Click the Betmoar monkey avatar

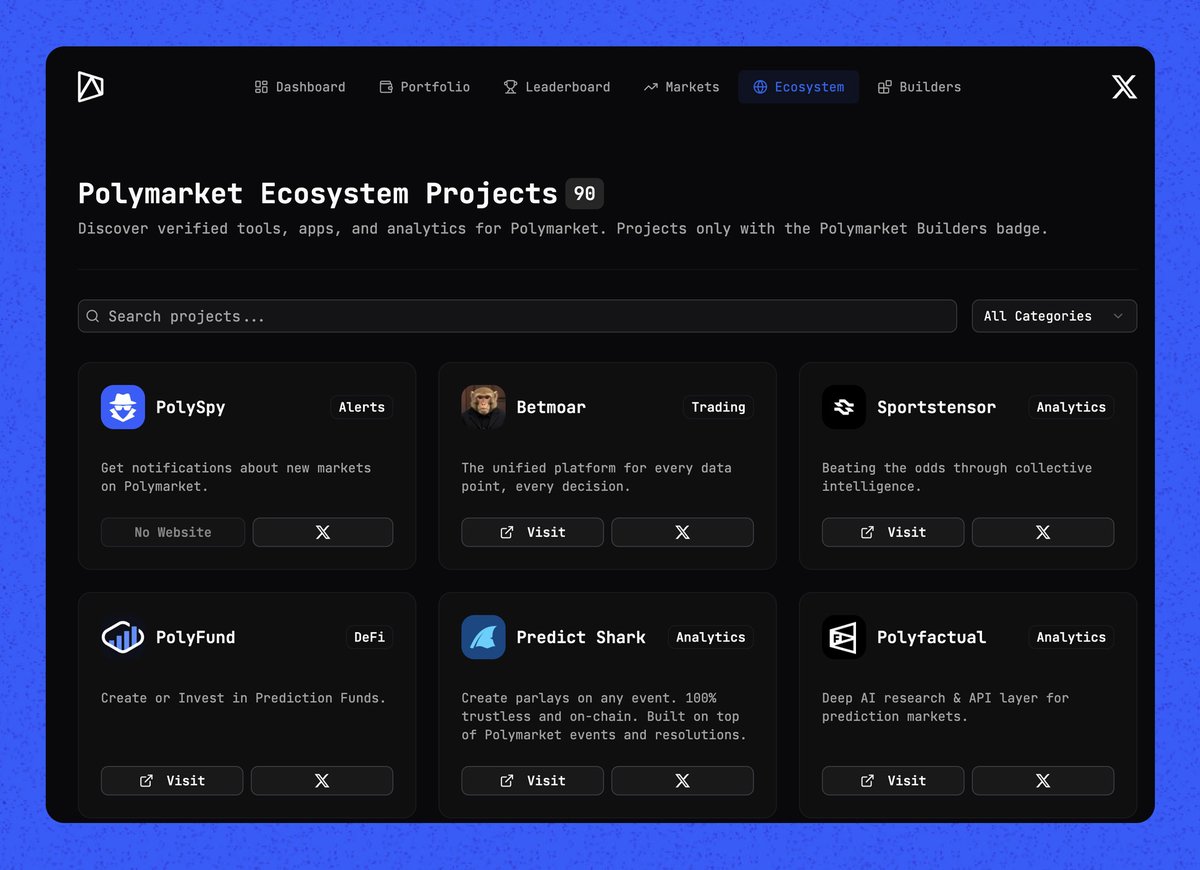point(483,407)
